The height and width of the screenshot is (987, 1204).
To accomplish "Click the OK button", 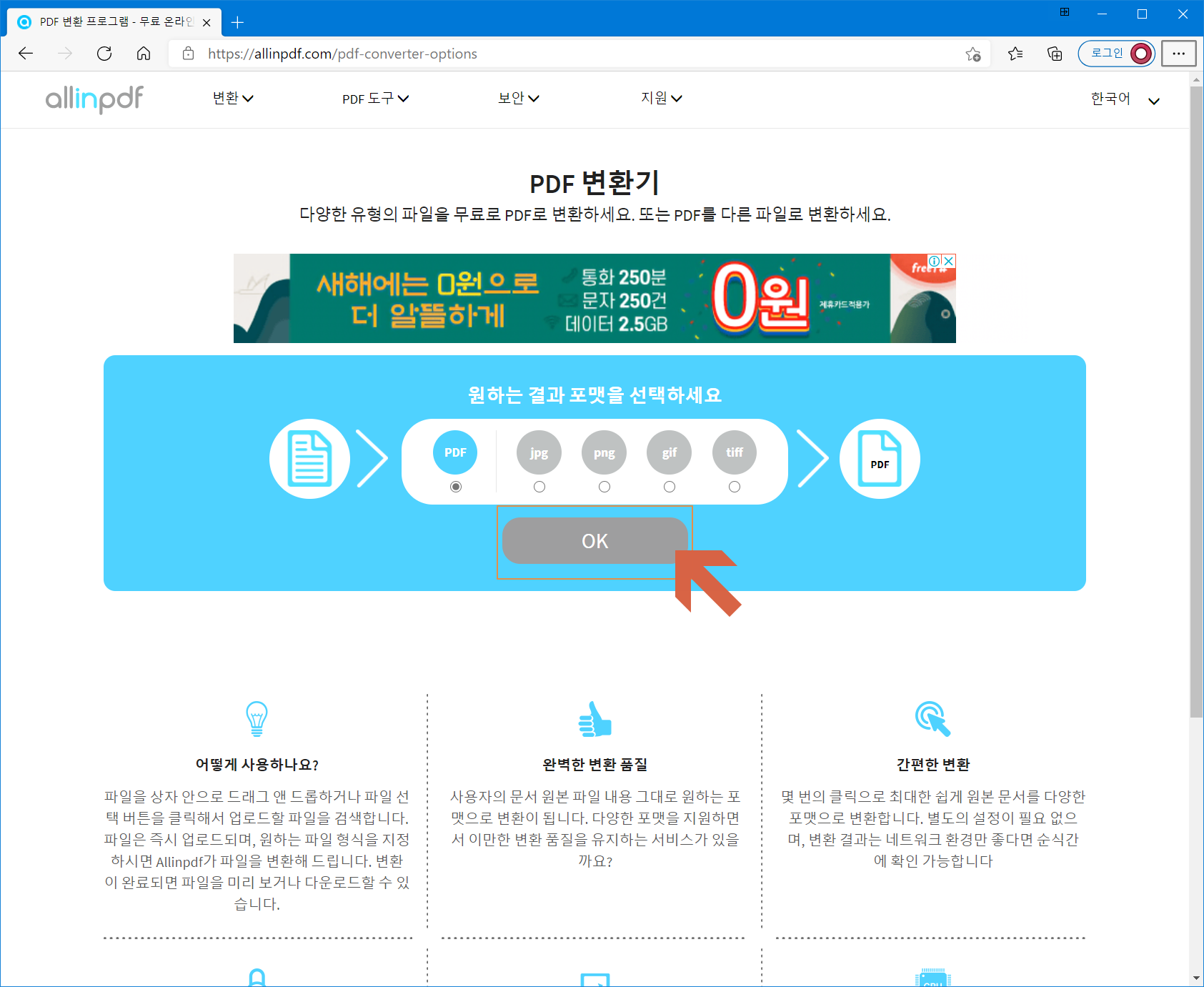I will point(595,541).
